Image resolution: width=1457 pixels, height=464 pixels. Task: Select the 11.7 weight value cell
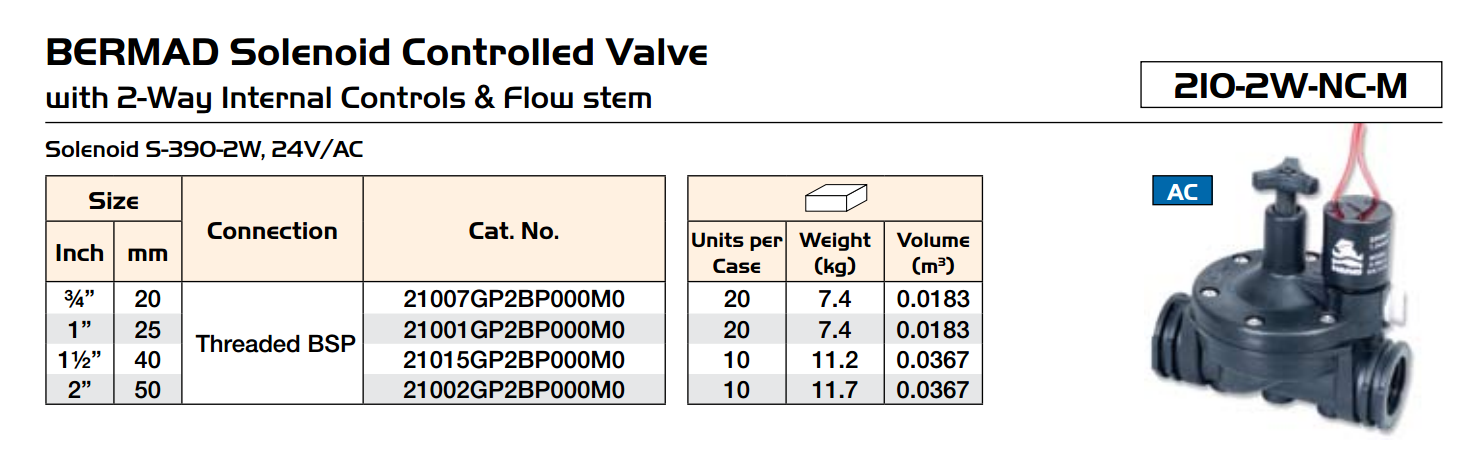[835, 389]
